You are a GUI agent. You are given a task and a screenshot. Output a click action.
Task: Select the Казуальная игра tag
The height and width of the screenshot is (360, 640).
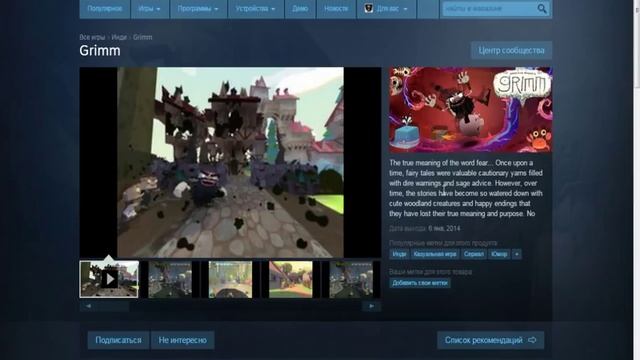pyautogui.click(x=435, y=254)
